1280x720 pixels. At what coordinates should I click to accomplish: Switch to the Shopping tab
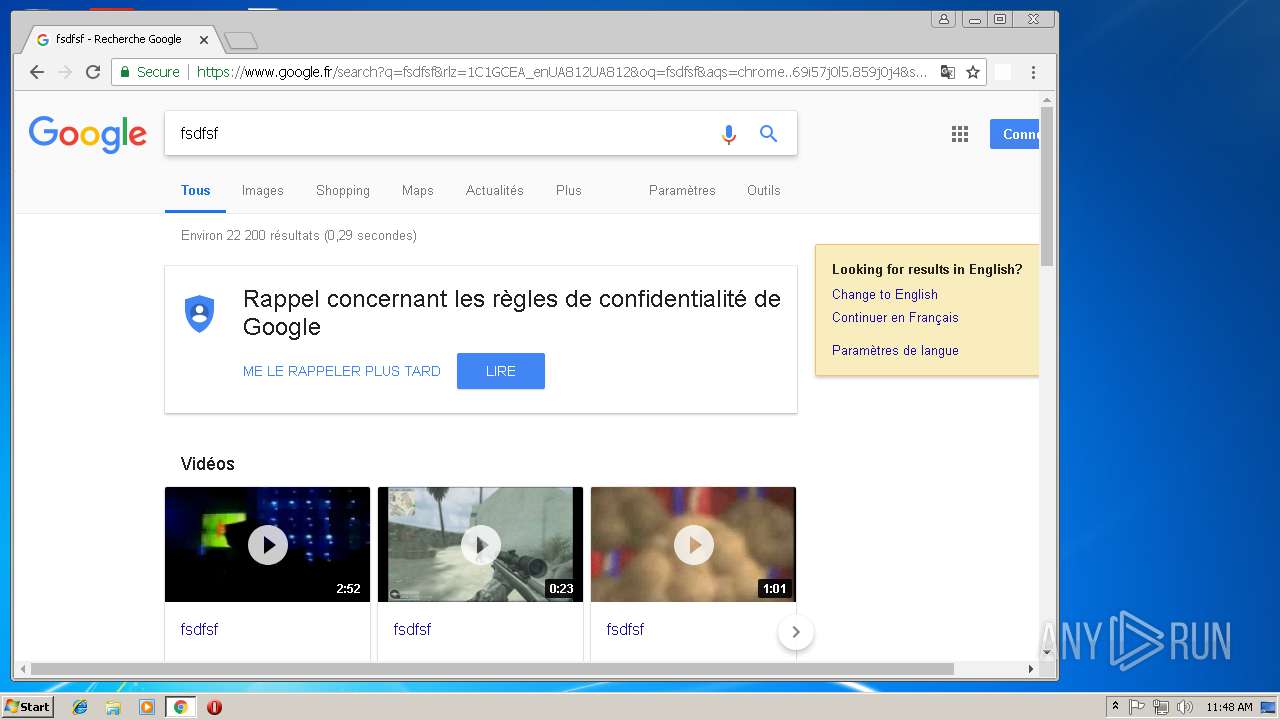click(343, 190)
